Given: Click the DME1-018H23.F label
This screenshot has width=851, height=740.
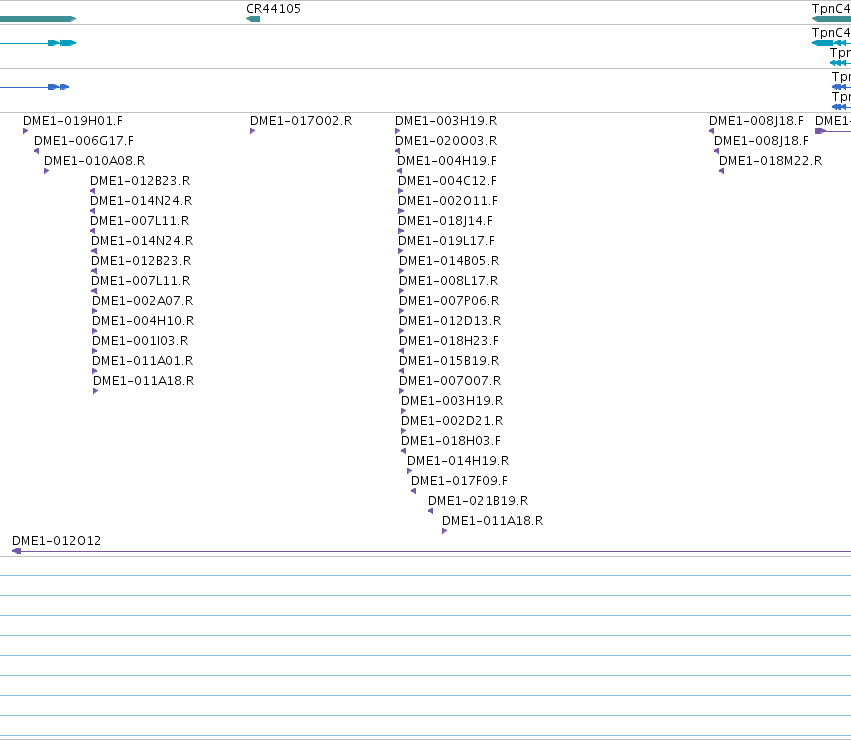Looking at the screenshot, I should point(448,341).
